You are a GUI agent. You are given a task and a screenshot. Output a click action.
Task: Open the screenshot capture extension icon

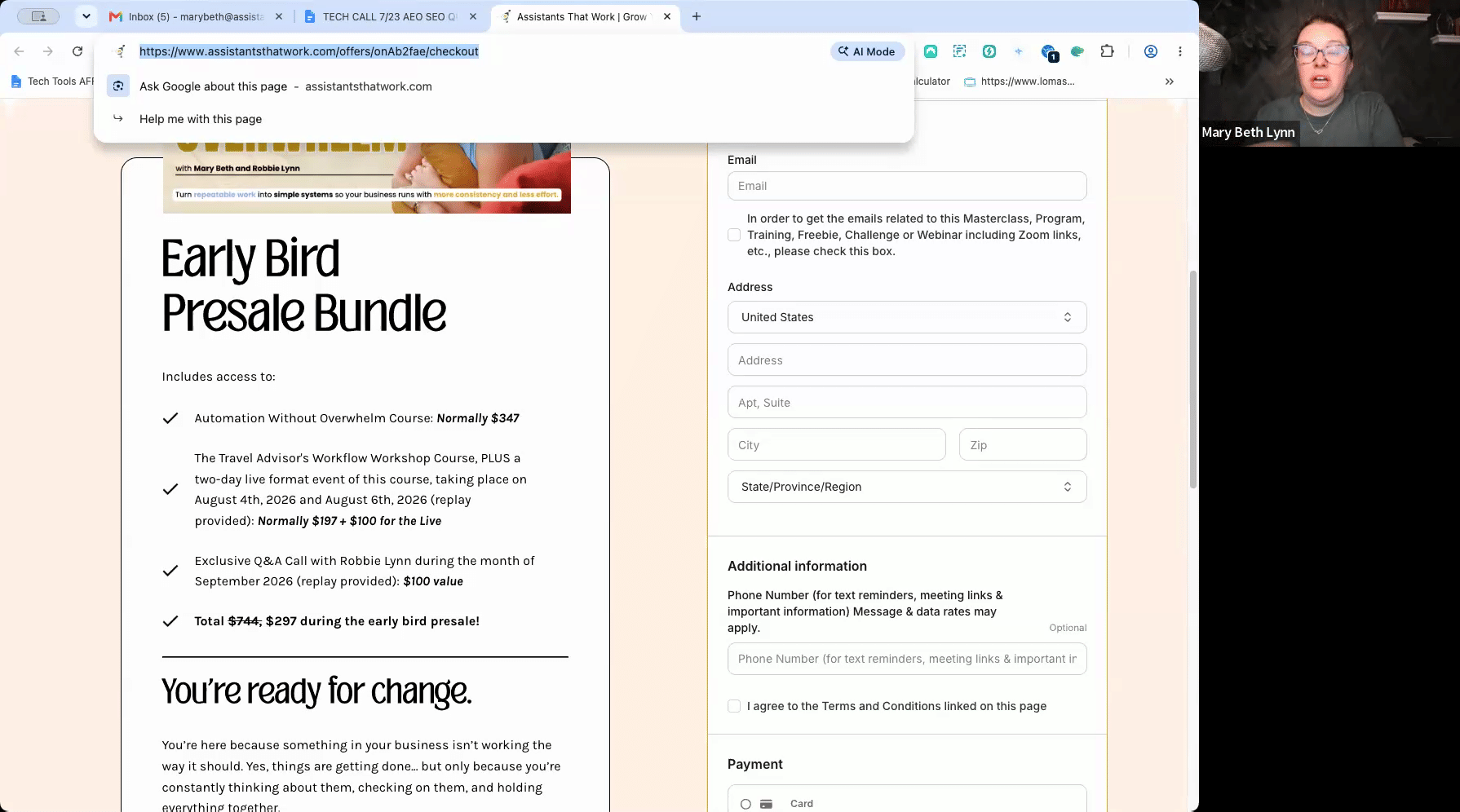click(x=960, y=51)
